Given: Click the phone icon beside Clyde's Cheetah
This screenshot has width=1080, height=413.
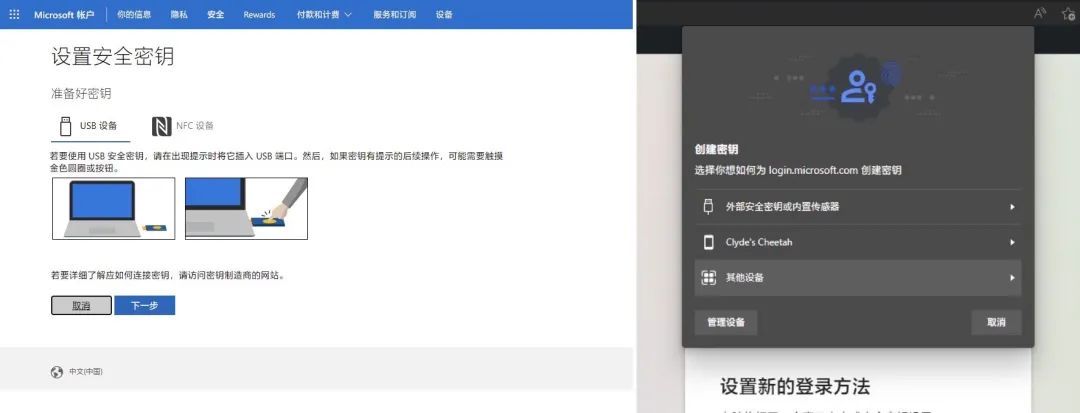Looking at the screenshot, I should (708, 242).
